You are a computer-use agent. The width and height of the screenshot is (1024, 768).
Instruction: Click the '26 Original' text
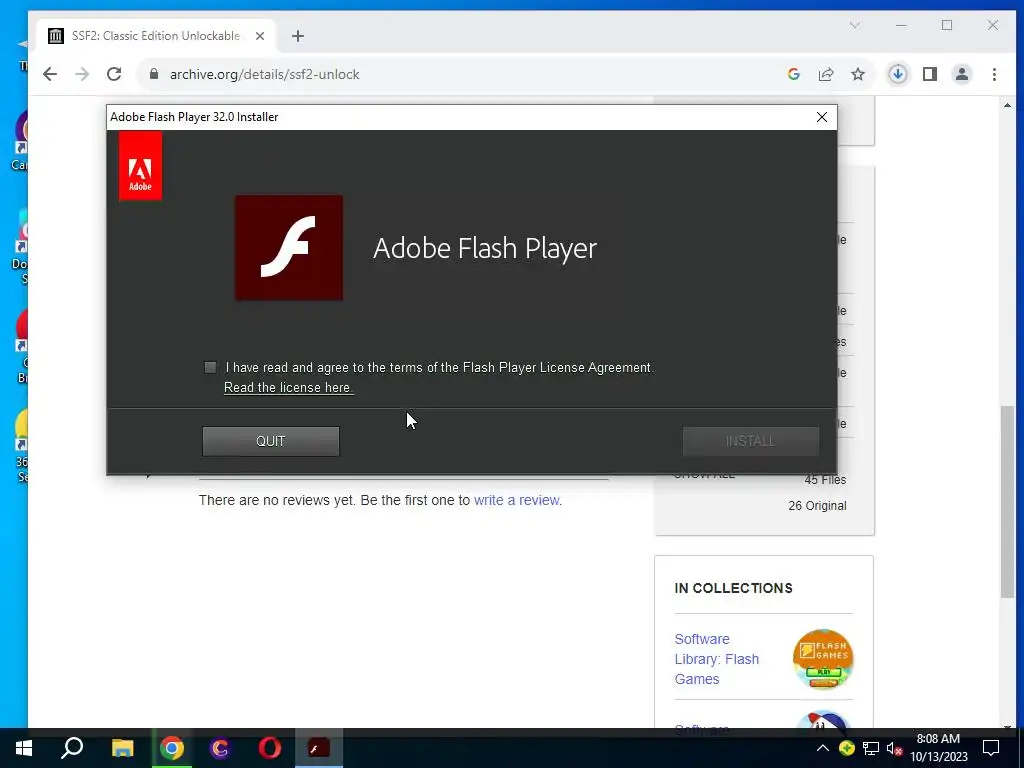pos(817,505)
